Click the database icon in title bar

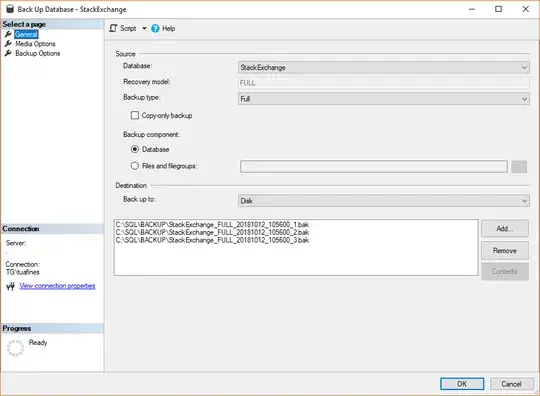click(10, 9)
